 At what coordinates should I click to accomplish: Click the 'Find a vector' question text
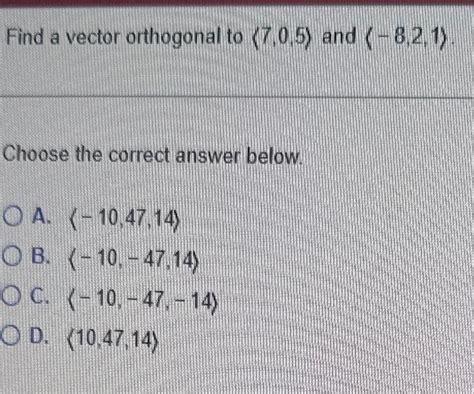pyautogui.click(x=64, y=37)
